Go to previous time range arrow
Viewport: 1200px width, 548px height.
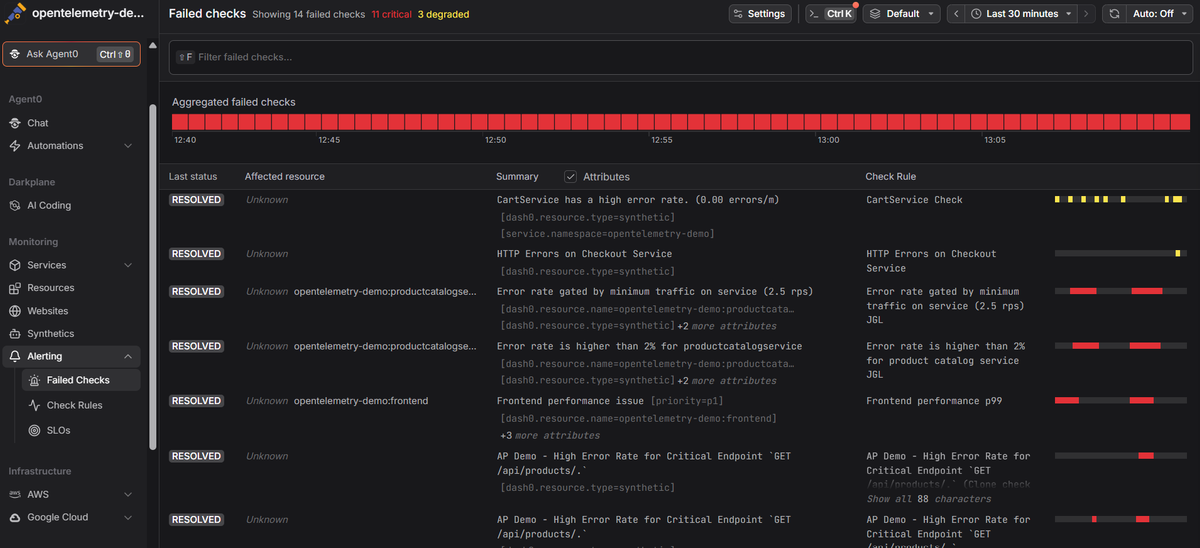[957, 14]
